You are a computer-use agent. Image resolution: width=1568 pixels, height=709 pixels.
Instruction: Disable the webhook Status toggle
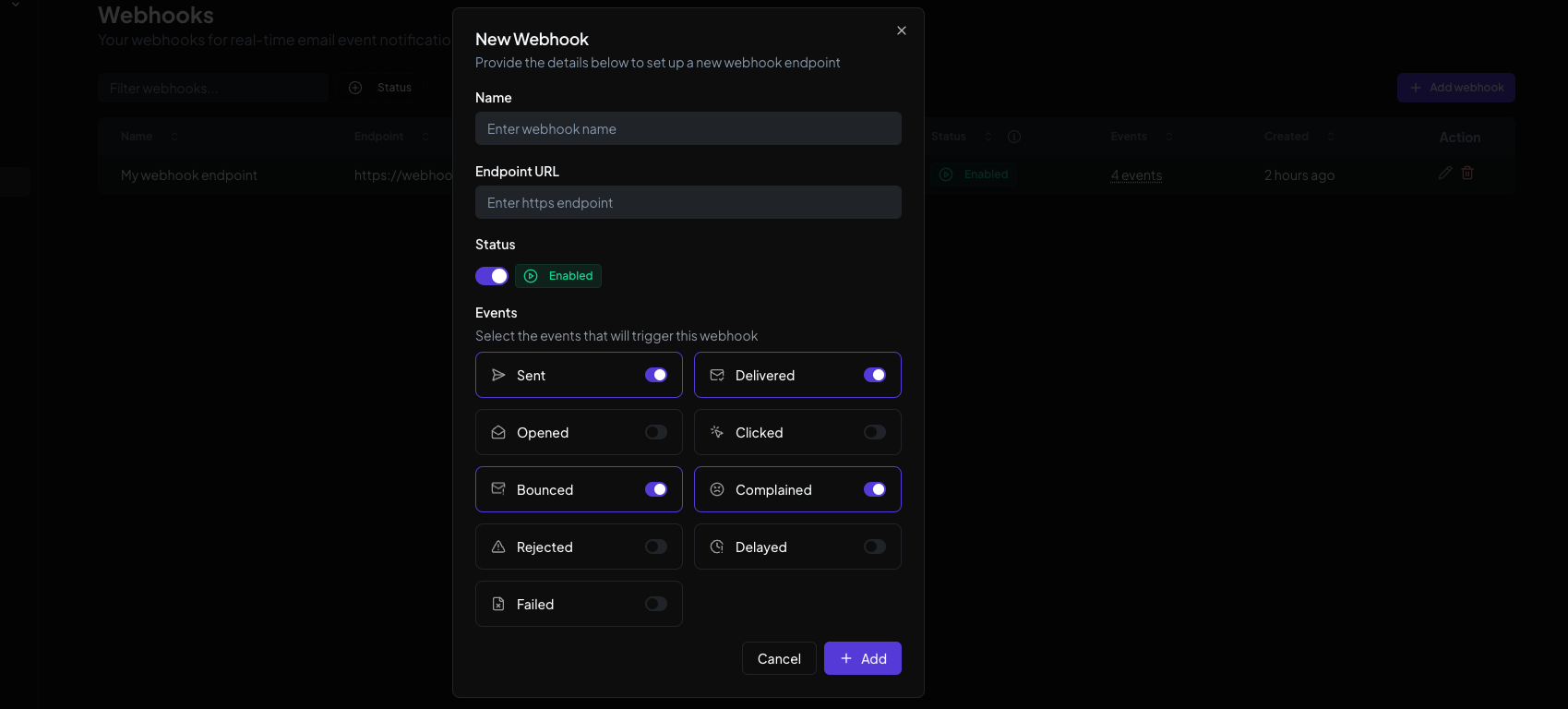pyautogui.click(x=491, y=276)
